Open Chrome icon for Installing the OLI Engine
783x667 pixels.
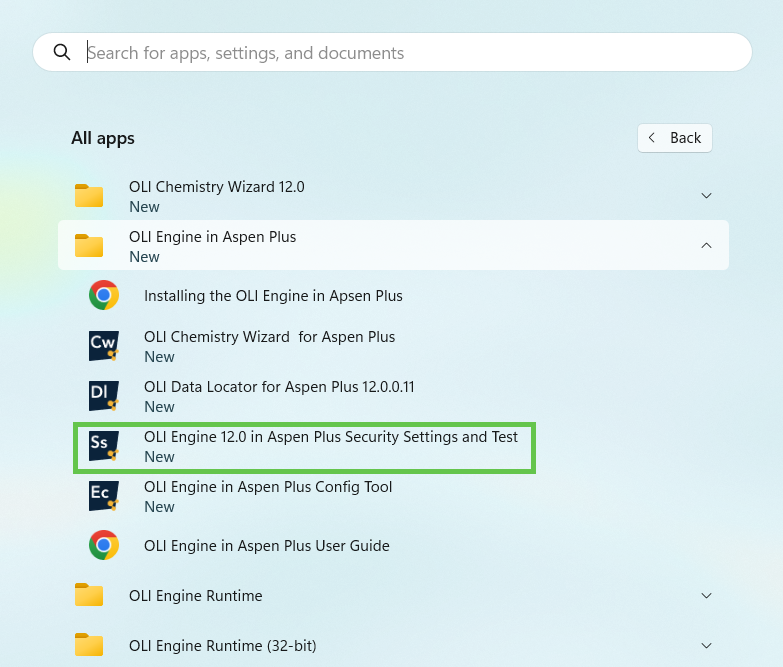[104, 295]
